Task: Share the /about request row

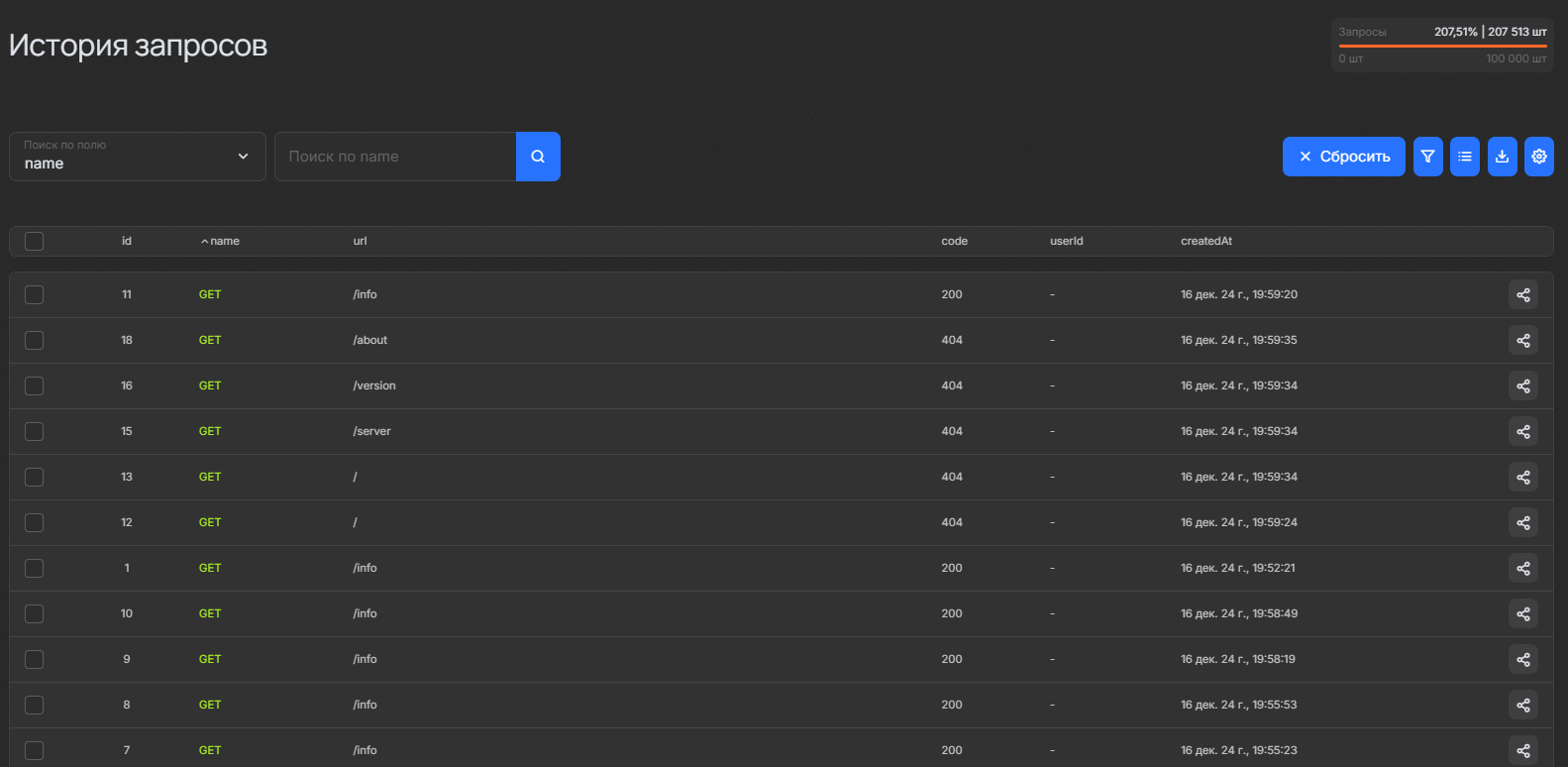Action: click(1522, 341)
